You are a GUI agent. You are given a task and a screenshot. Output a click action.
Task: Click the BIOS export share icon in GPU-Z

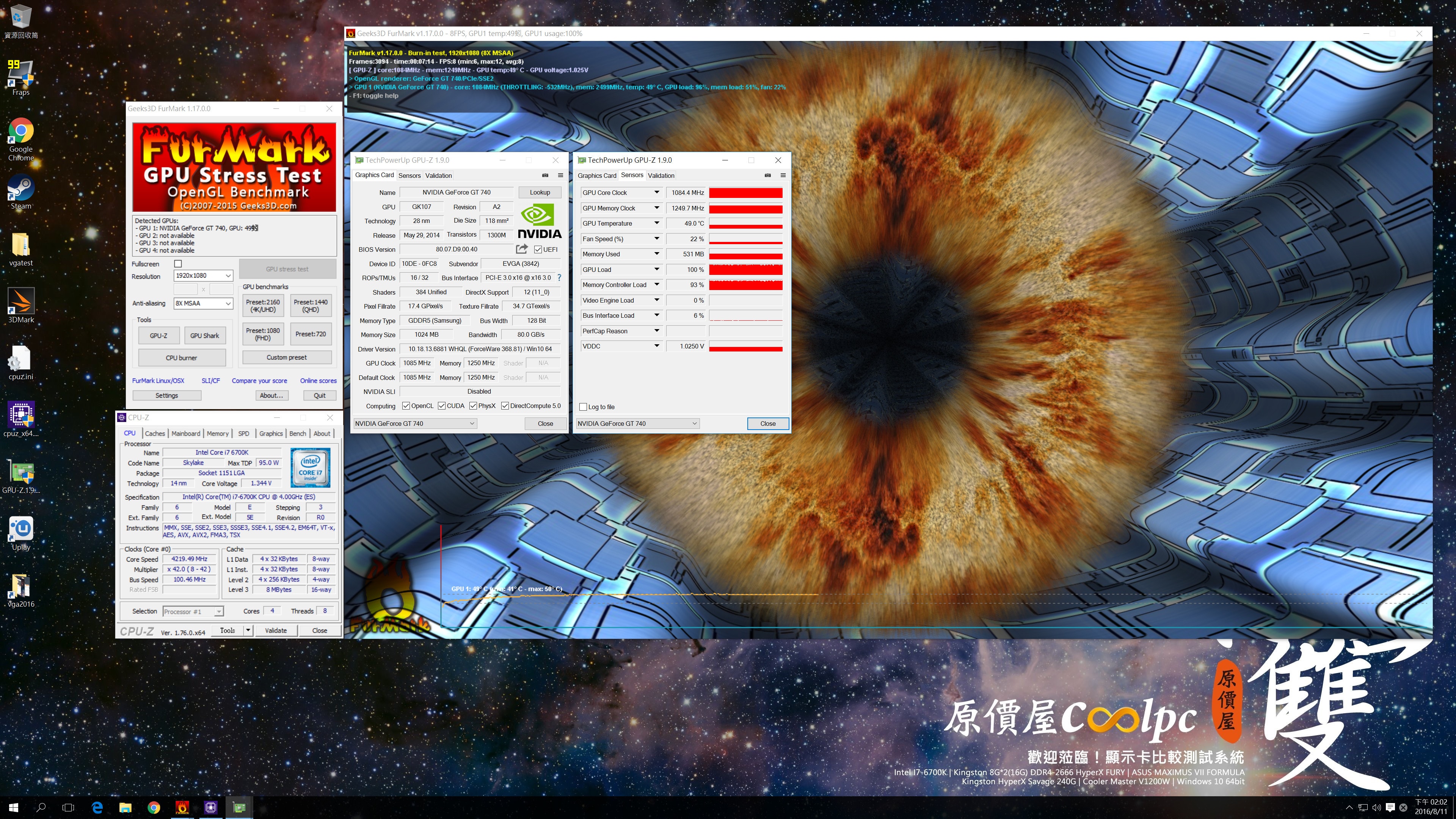click(x=521, y=249)
